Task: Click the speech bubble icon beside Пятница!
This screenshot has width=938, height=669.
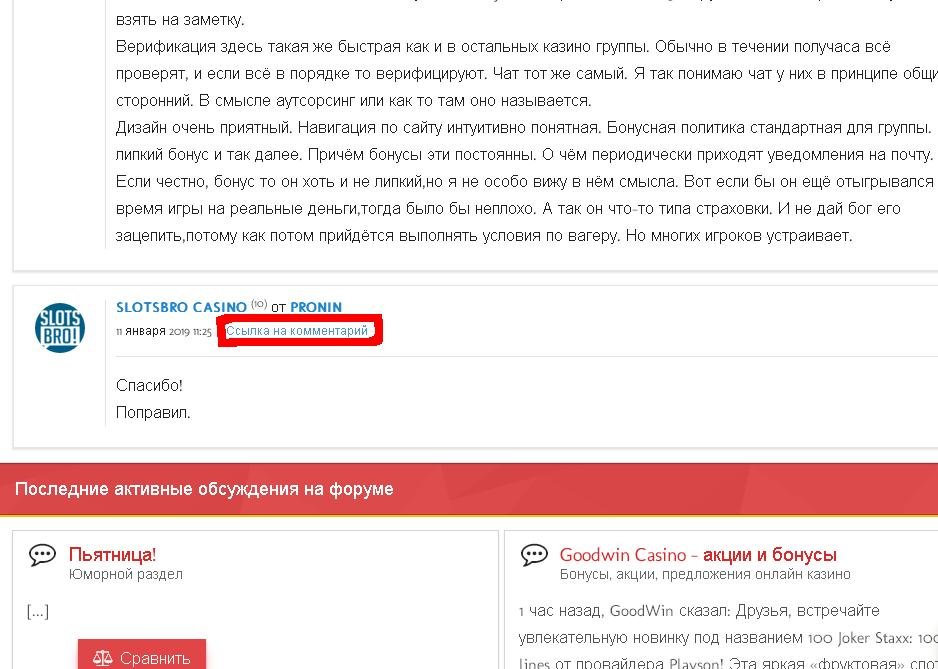Action: point(42,555)
